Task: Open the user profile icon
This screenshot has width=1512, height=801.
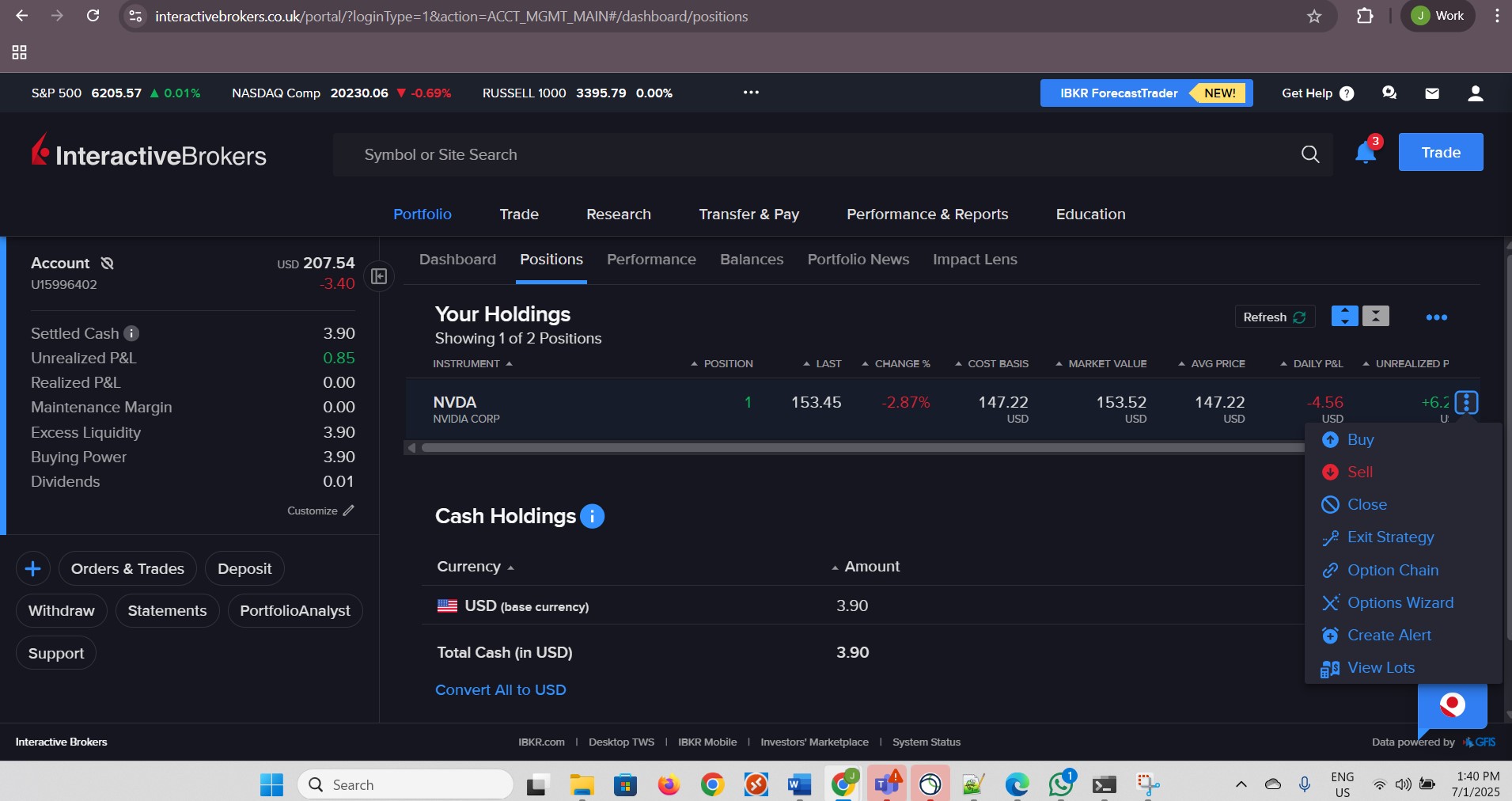Action: (x=1475, y=93)
